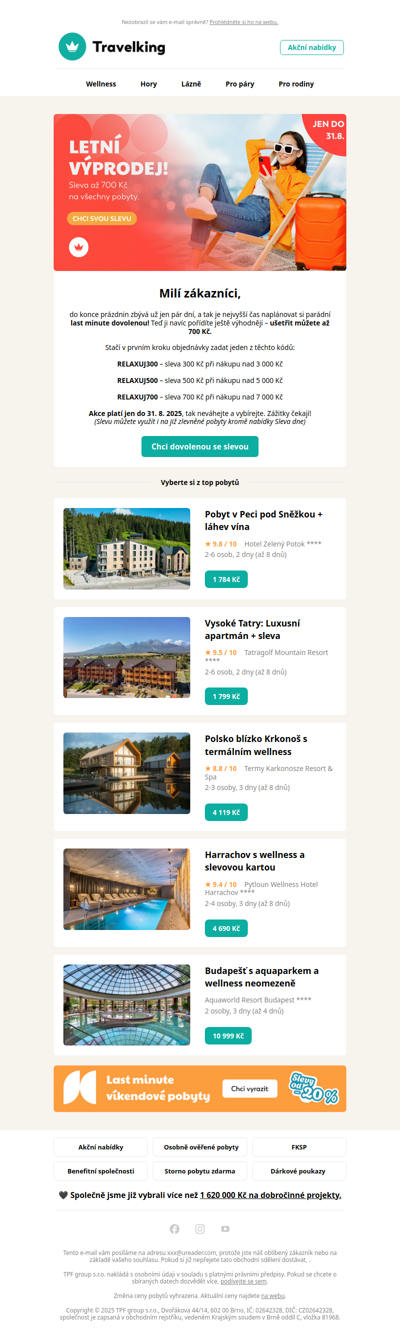Click the 1 799 Kč price button
The image size is (400, 1329).
coord(226,696)
